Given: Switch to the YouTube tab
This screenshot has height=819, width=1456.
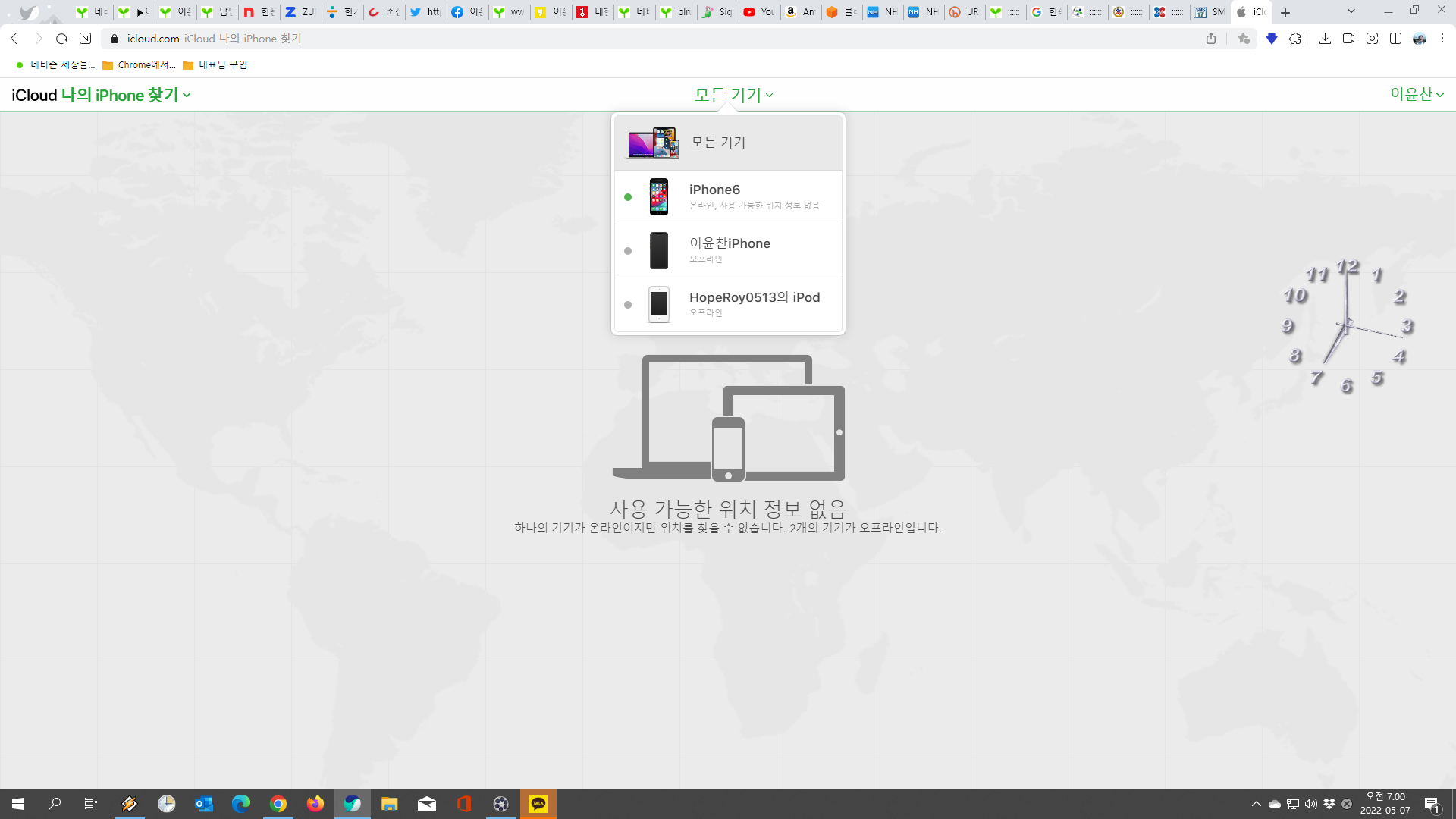Looking at the screenshot, I should [758, 12].
